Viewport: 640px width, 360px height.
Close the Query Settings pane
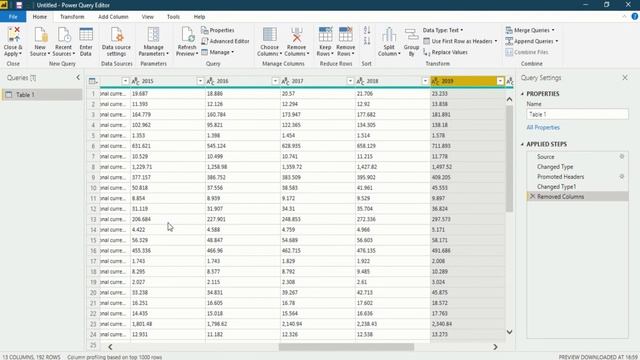tap(625, 78)
